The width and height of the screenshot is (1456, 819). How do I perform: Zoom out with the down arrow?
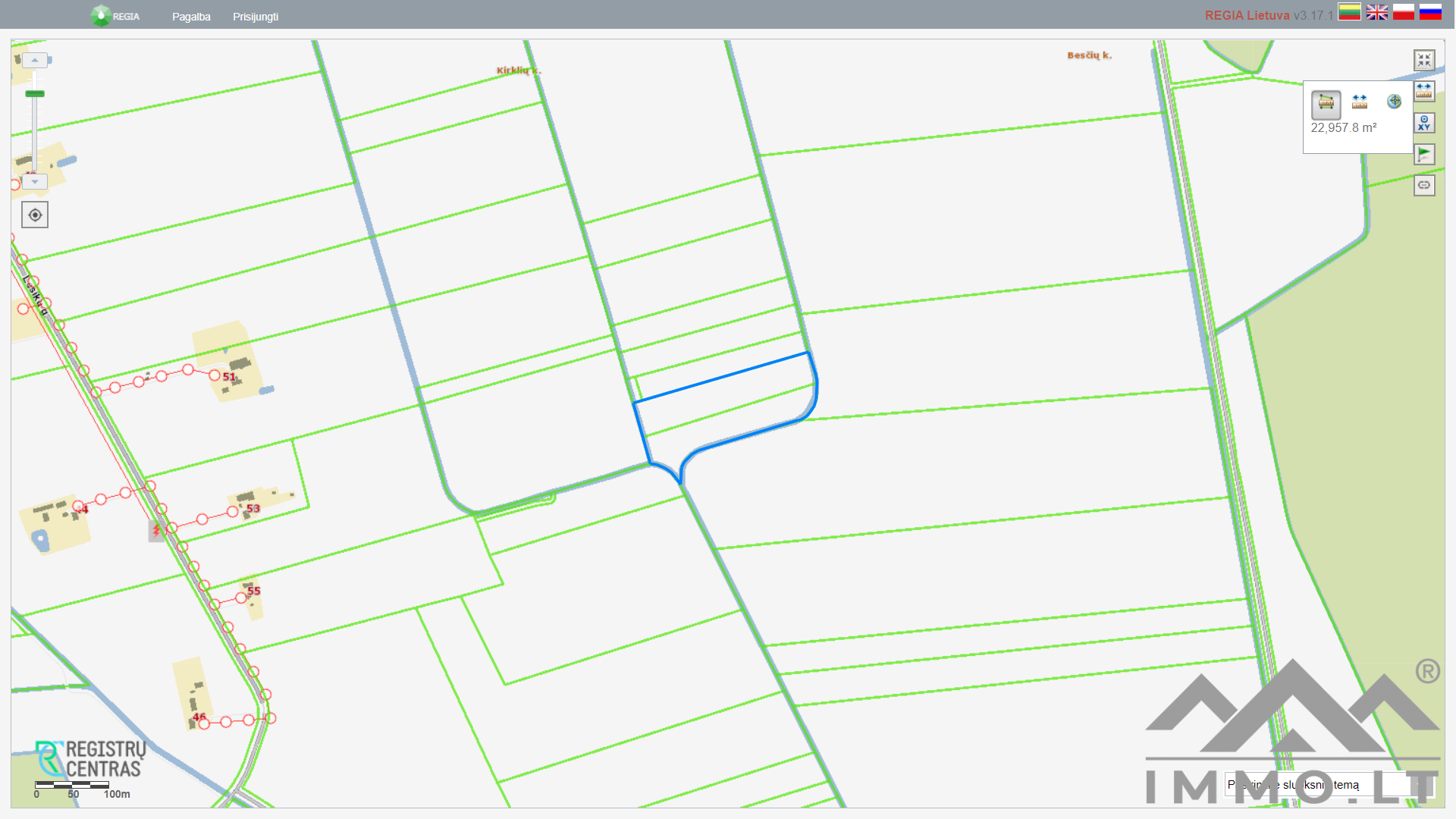tap(35, 182)
